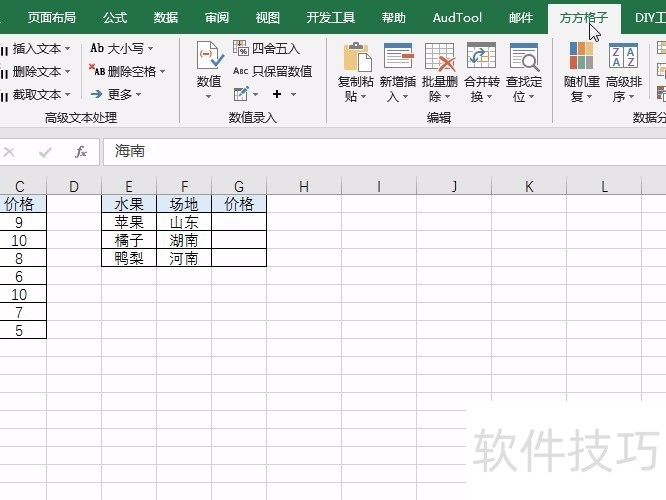The height and width of the screenshot is (500, 666).
Task: Click the 查找定位 magnifier icon
Action: (524, 56)
